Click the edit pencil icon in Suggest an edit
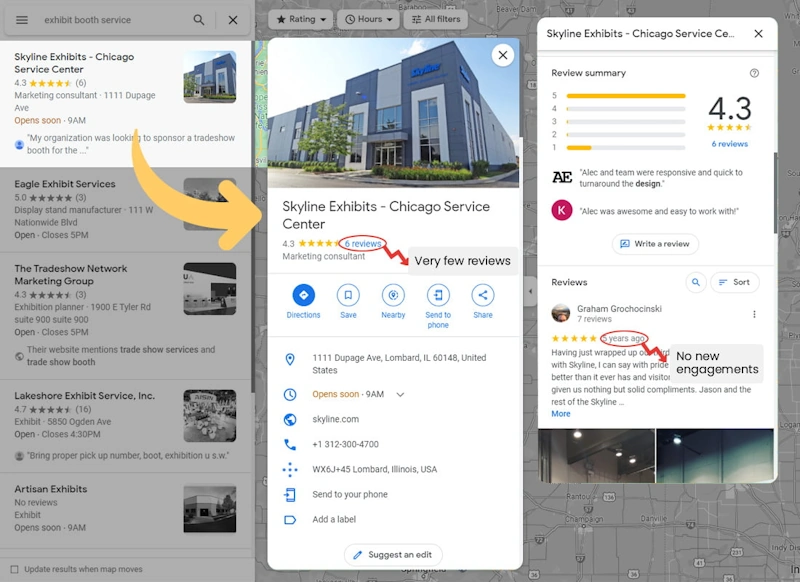The height and width of the screenshot is (582, 800). 358,554
